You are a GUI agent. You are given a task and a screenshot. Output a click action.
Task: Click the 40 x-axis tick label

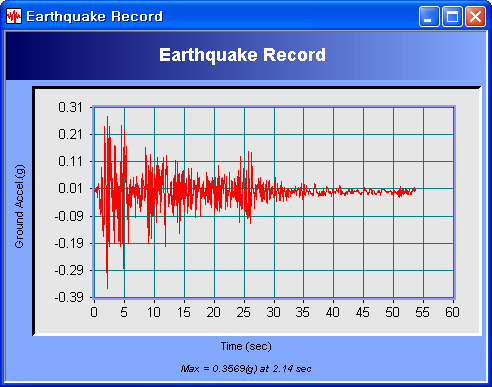333,312
